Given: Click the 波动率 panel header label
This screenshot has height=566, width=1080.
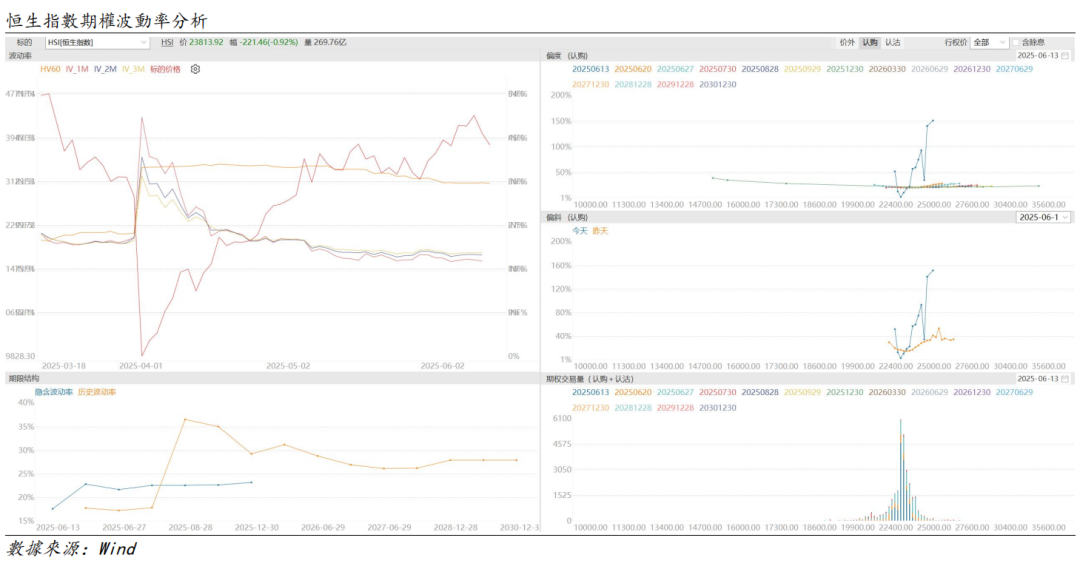Looking at the screenshot, I should [20, 56].
